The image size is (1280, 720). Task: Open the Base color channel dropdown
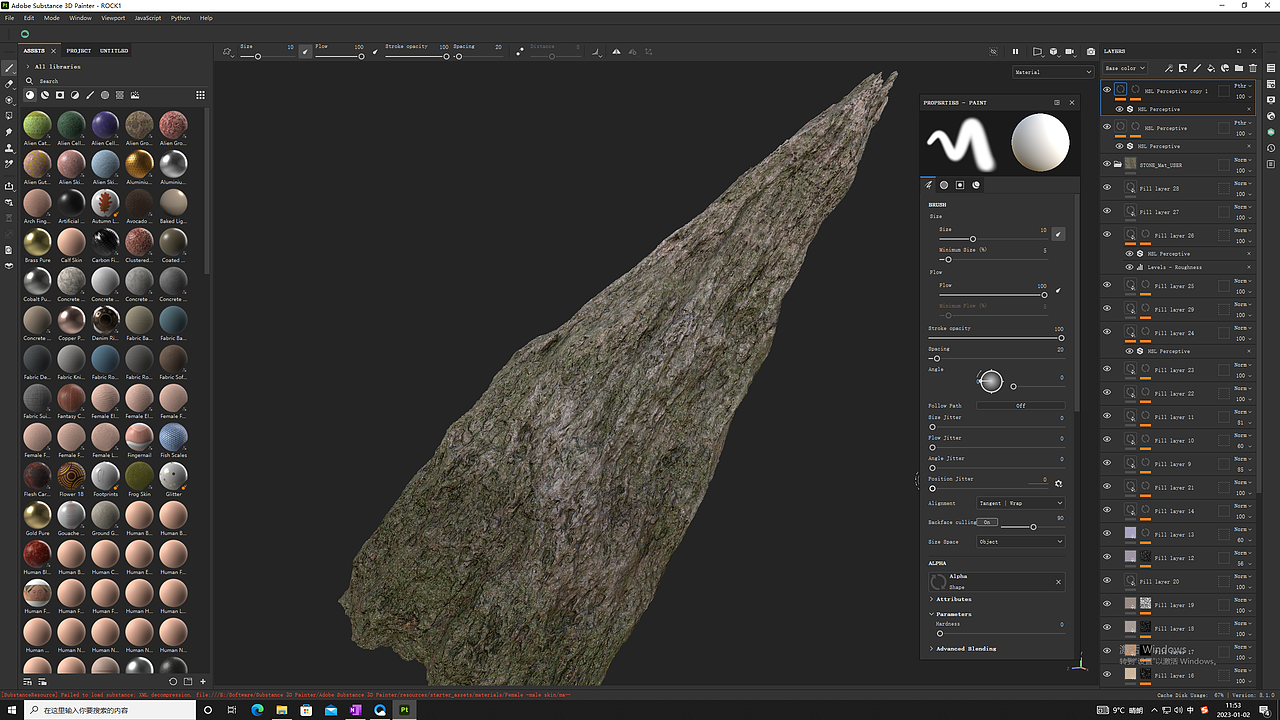[1125, 68]
